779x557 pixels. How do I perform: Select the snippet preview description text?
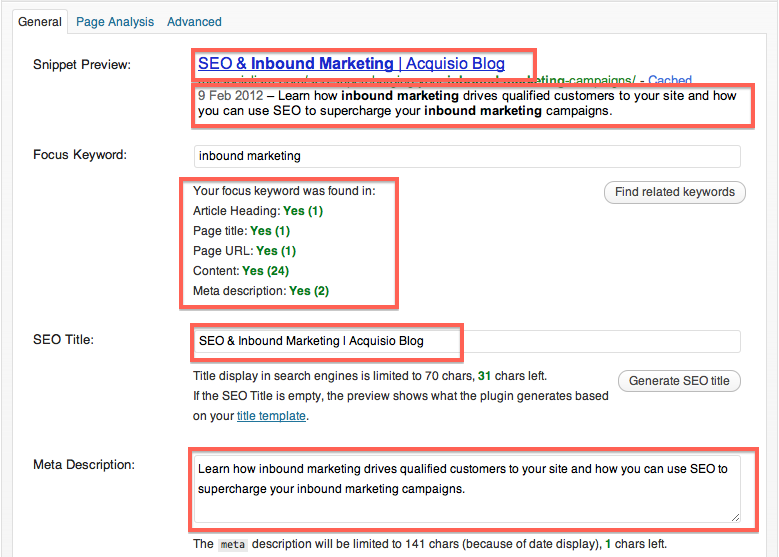467,103
